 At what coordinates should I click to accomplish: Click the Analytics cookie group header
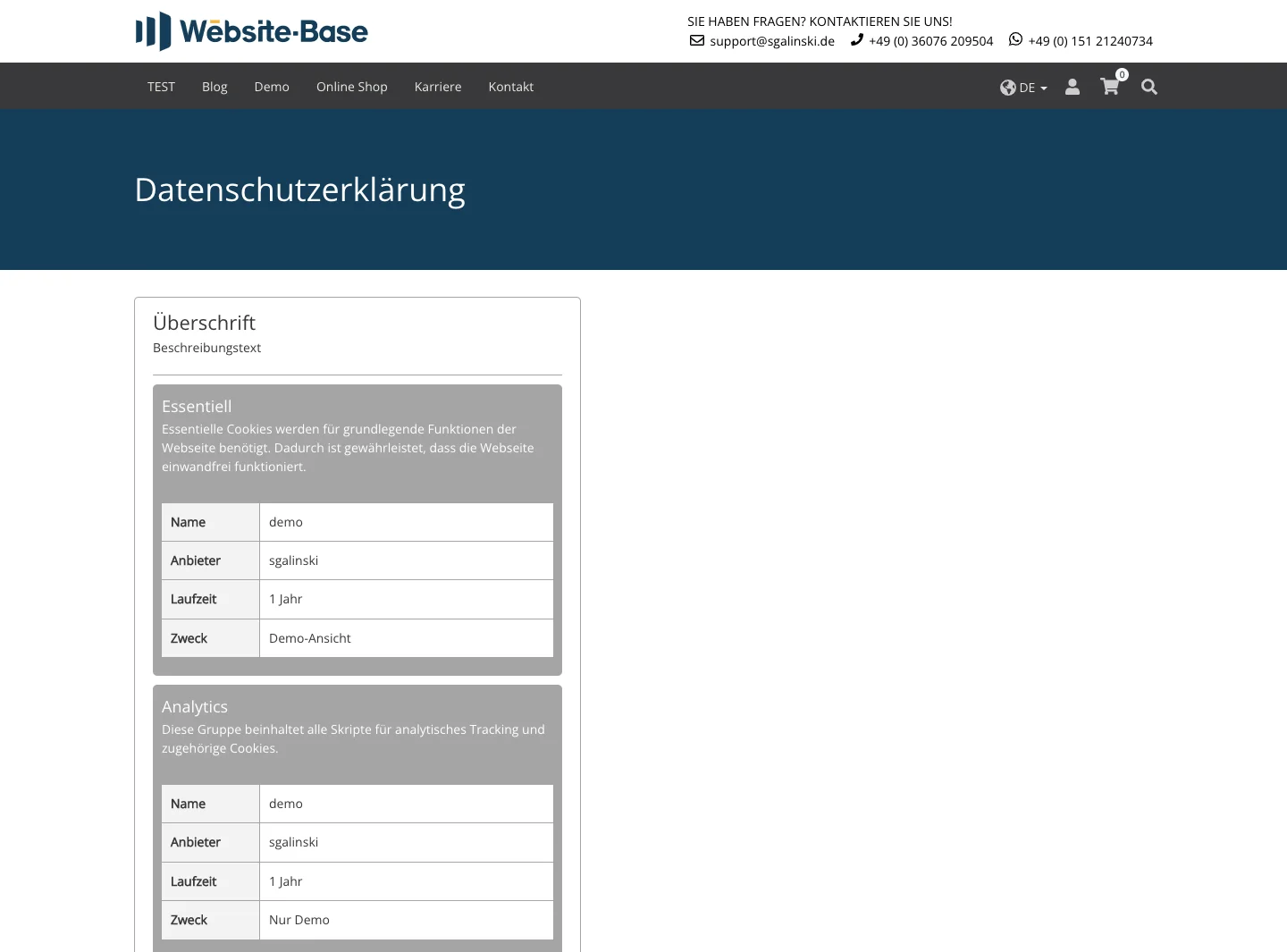coord(195,706)
